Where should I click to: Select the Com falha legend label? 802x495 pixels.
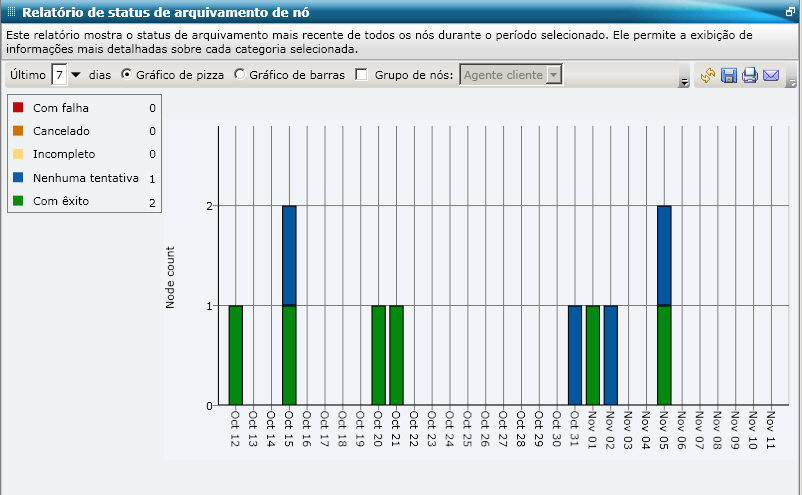pos(61,108)
